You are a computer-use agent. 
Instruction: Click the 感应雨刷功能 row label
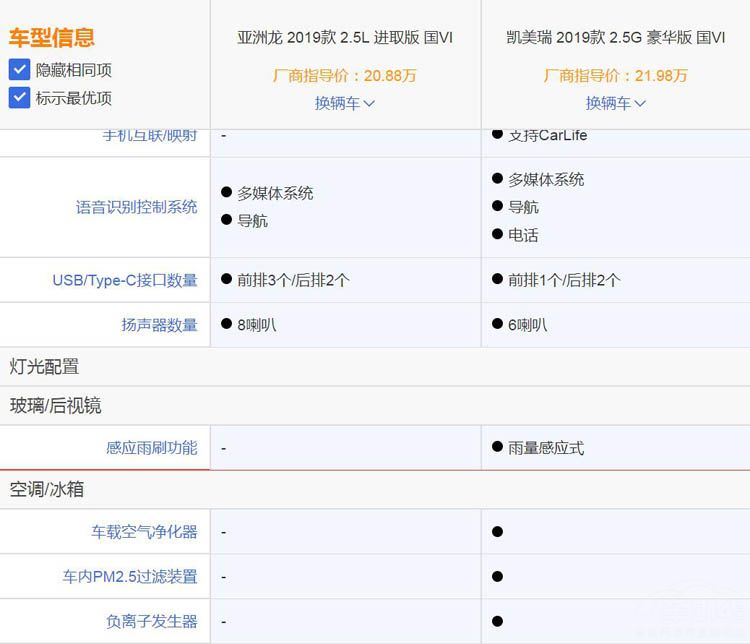pyautogui.click(x=151, y=448)
